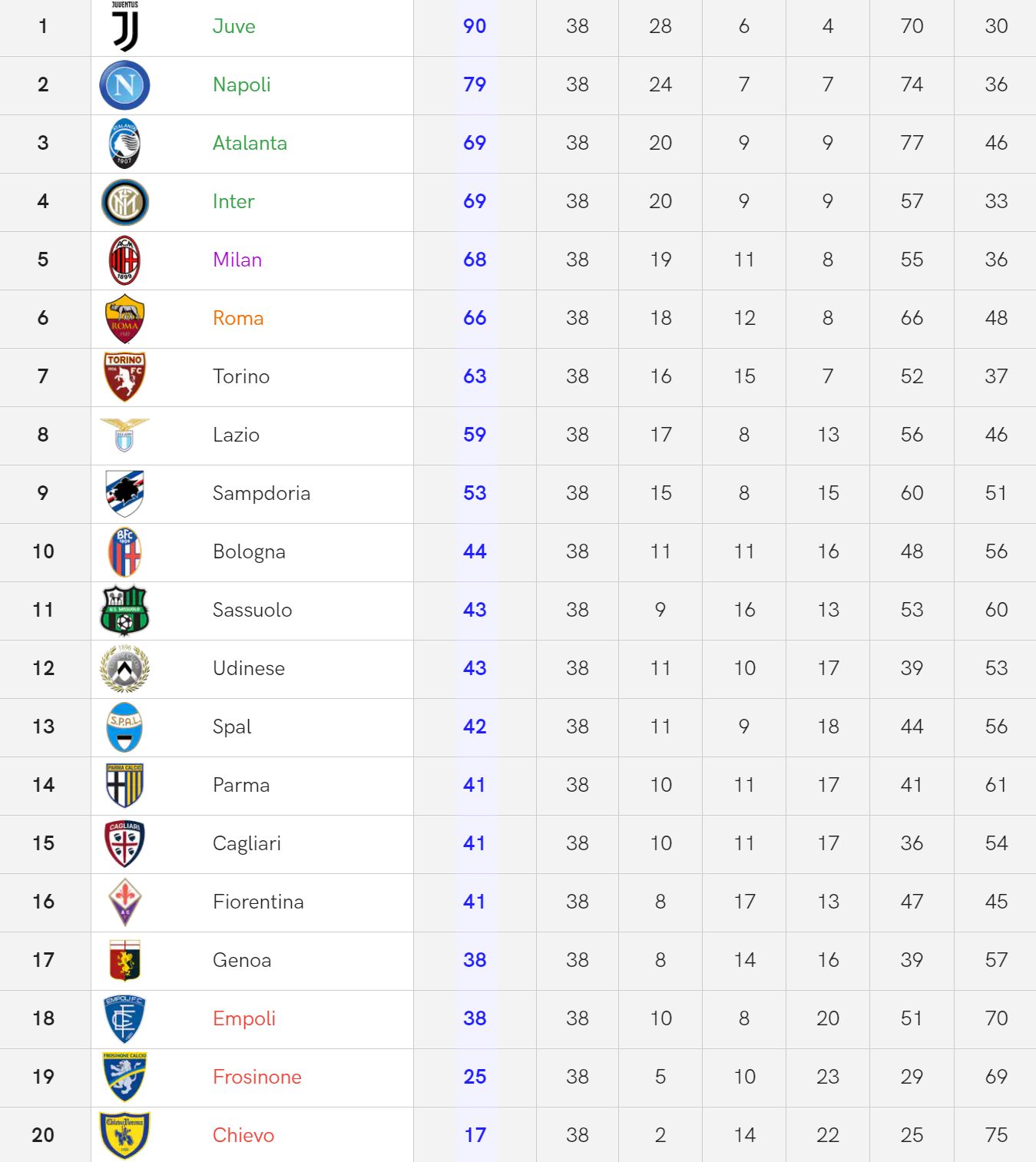Click the Napoli club logo

coord(124,85)
